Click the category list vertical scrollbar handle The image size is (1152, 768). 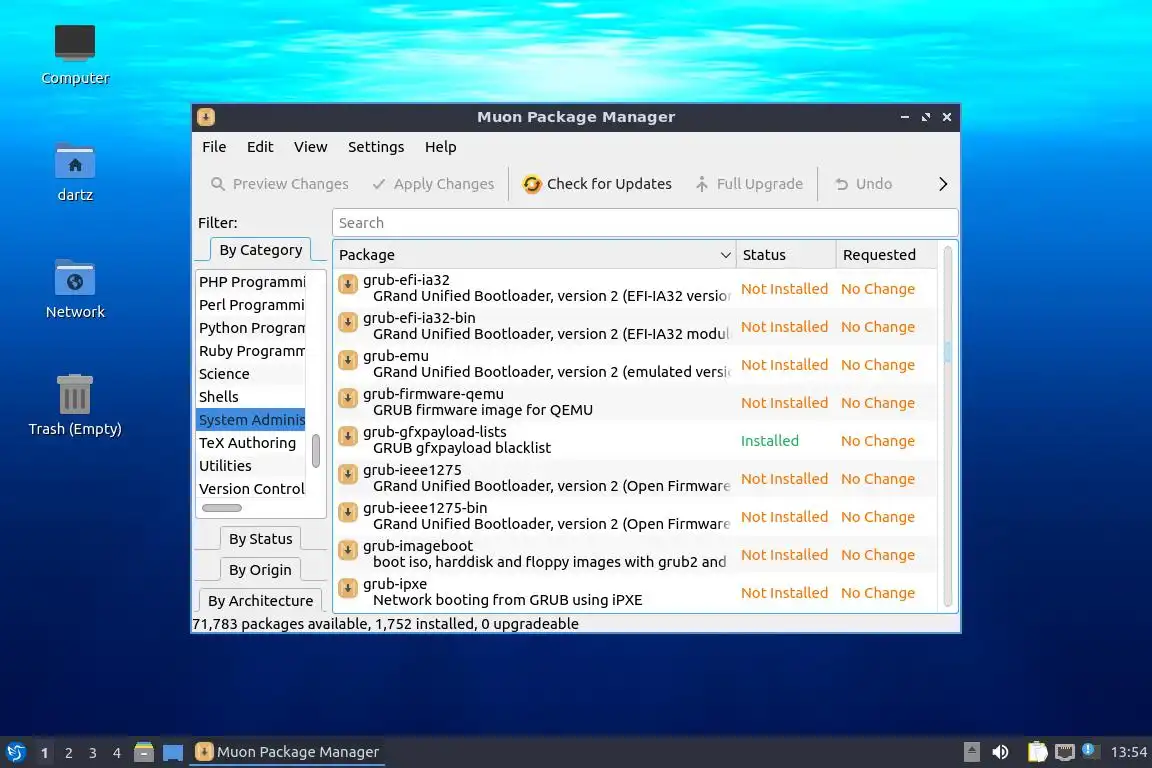316,451
